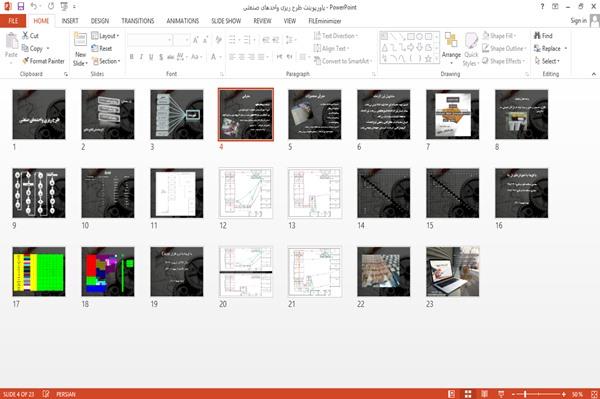The width and height of the screenshot is (600, 399).
Task: Start Slide Show from status bar icon
Action: [x=501, y=394]
